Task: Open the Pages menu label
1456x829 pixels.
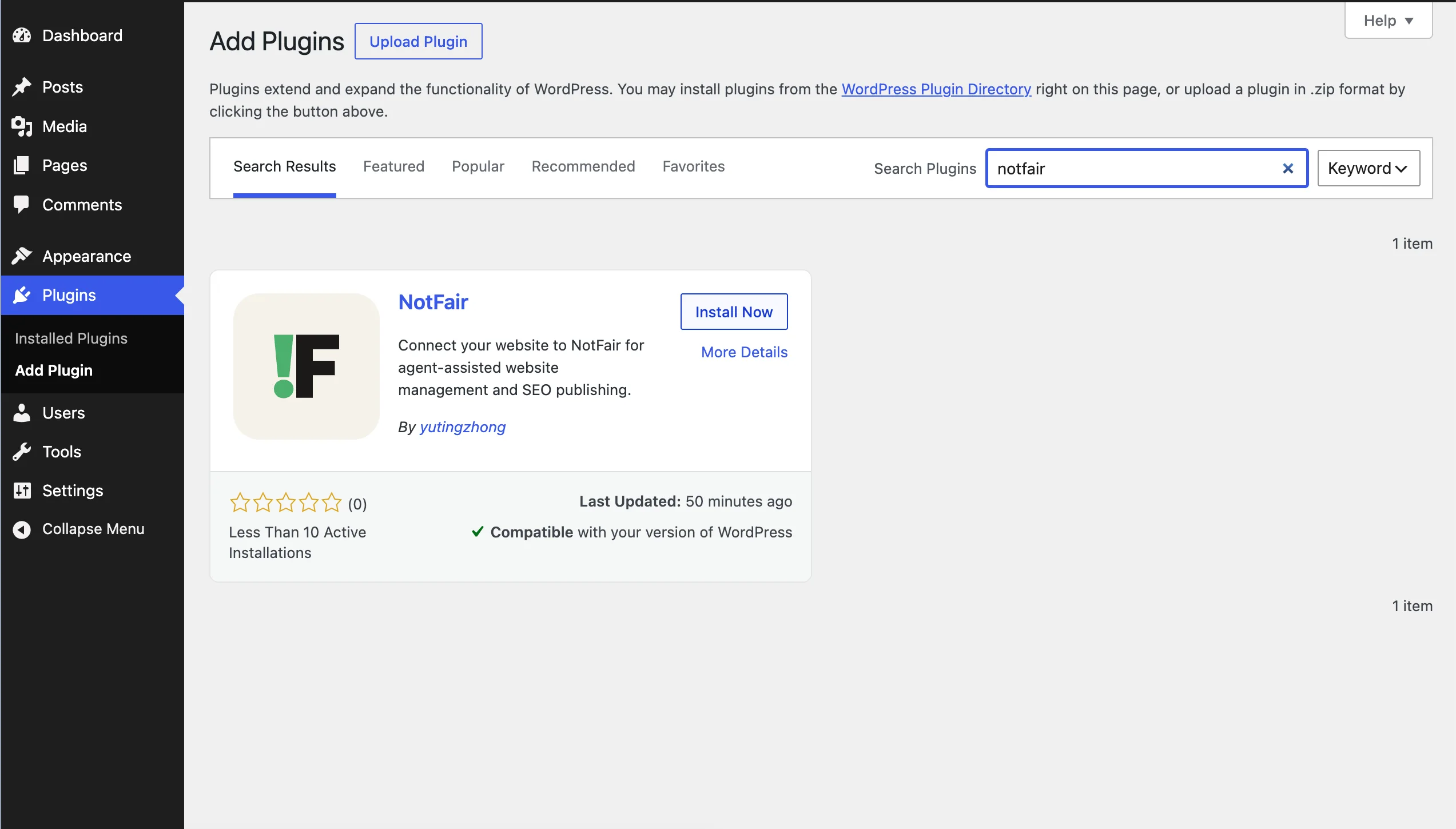Action: tap(65, 165)
